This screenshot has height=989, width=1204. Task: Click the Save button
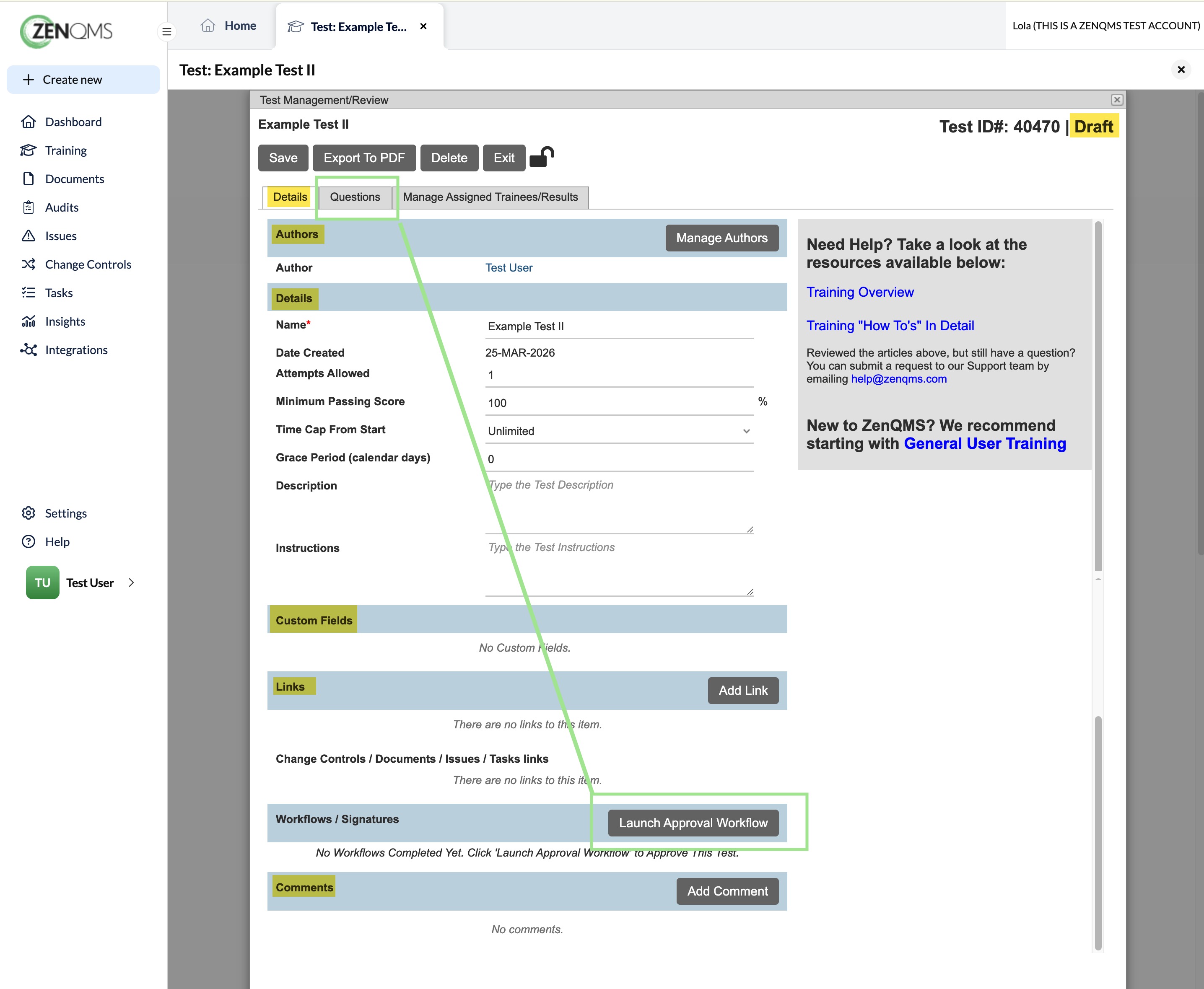coord(283,158)
